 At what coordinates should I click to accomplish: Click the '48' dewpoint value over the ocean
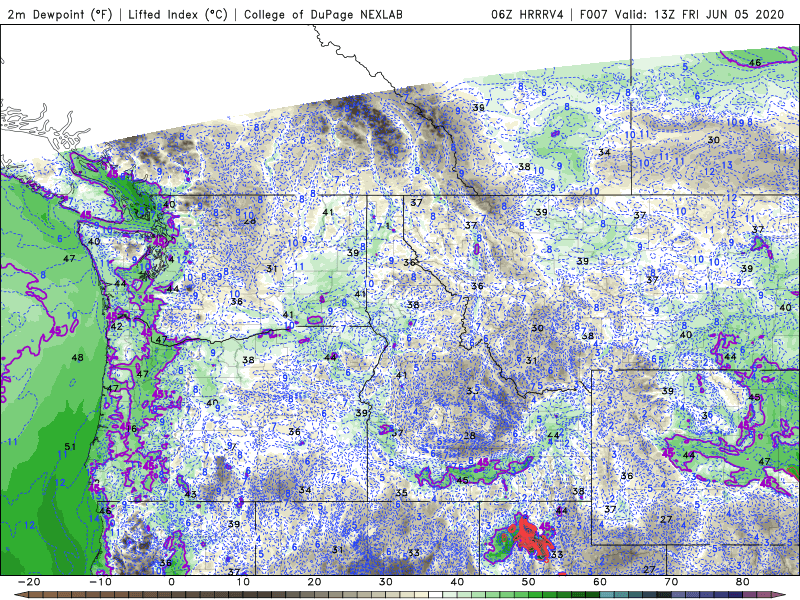[78, 358]
